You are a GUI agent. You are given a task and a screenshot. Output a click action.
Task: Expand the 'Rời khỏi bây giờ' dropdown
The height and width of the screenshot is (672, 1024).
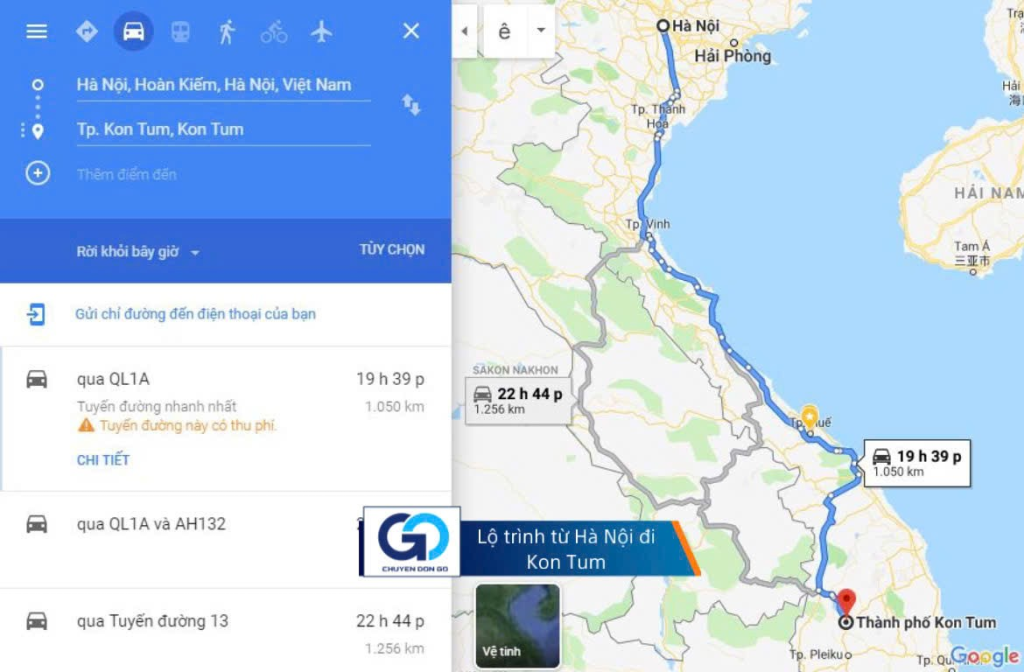[x=137, y=252]
